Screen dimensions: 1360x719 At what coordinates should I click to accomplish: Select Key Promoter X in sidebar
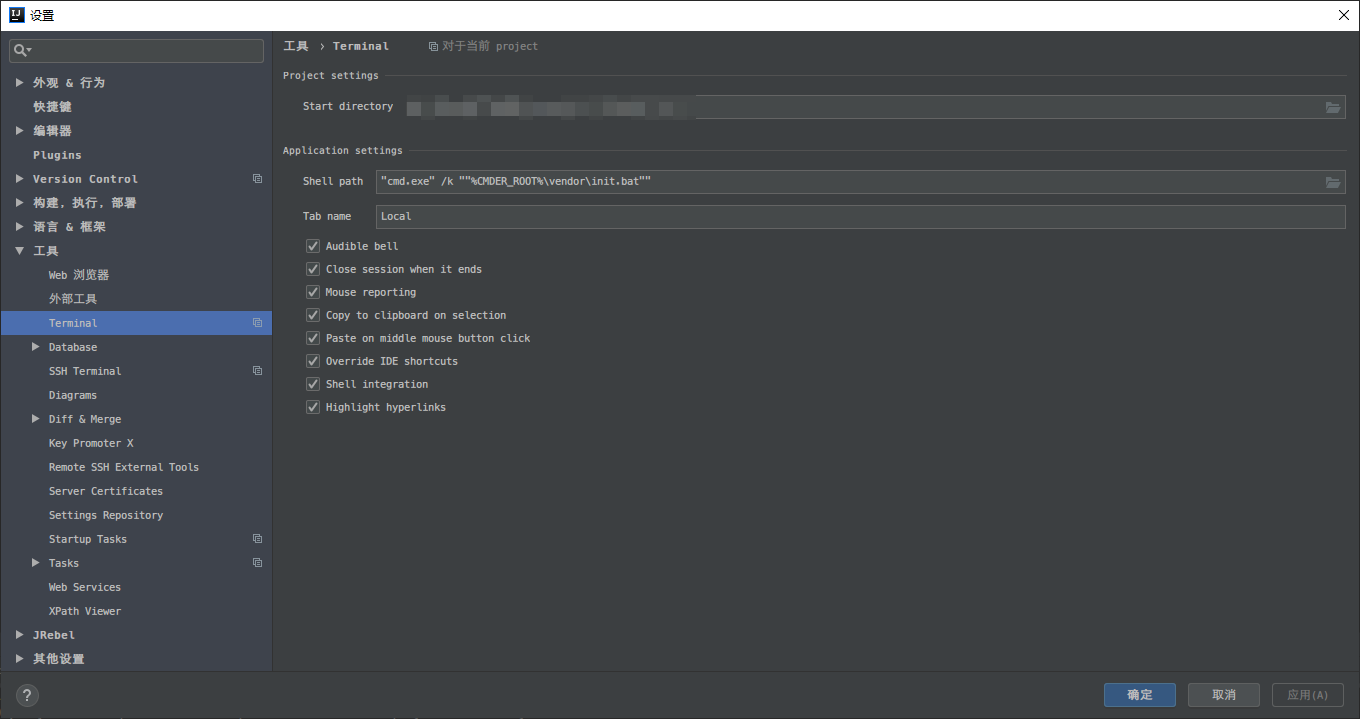point(91,443)
